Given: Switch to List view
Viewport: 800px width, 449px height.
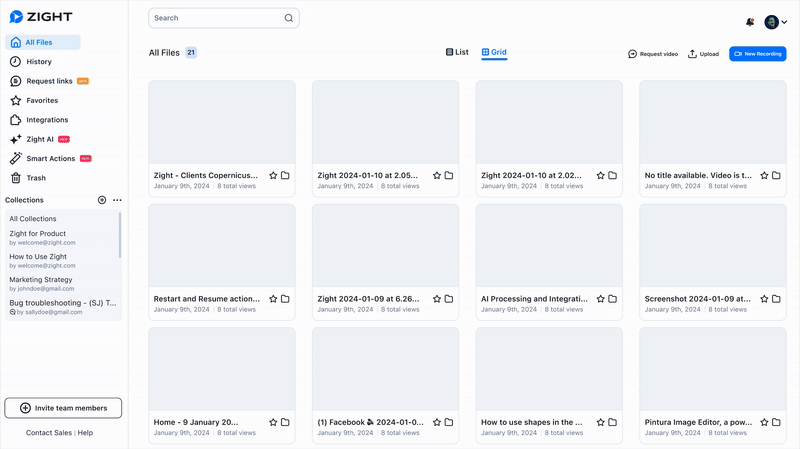Looking at the screenshot, I should click(457, 52).
